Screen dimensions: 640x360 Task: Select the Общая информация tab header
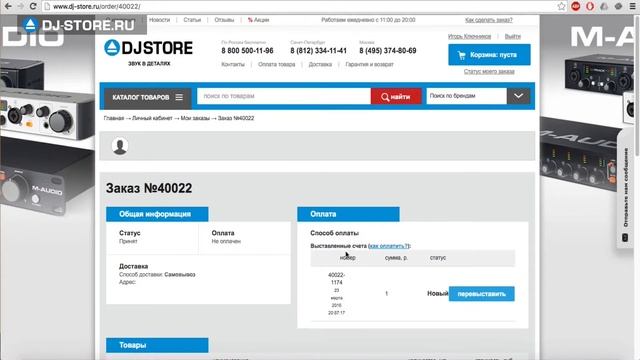point(157,214)
